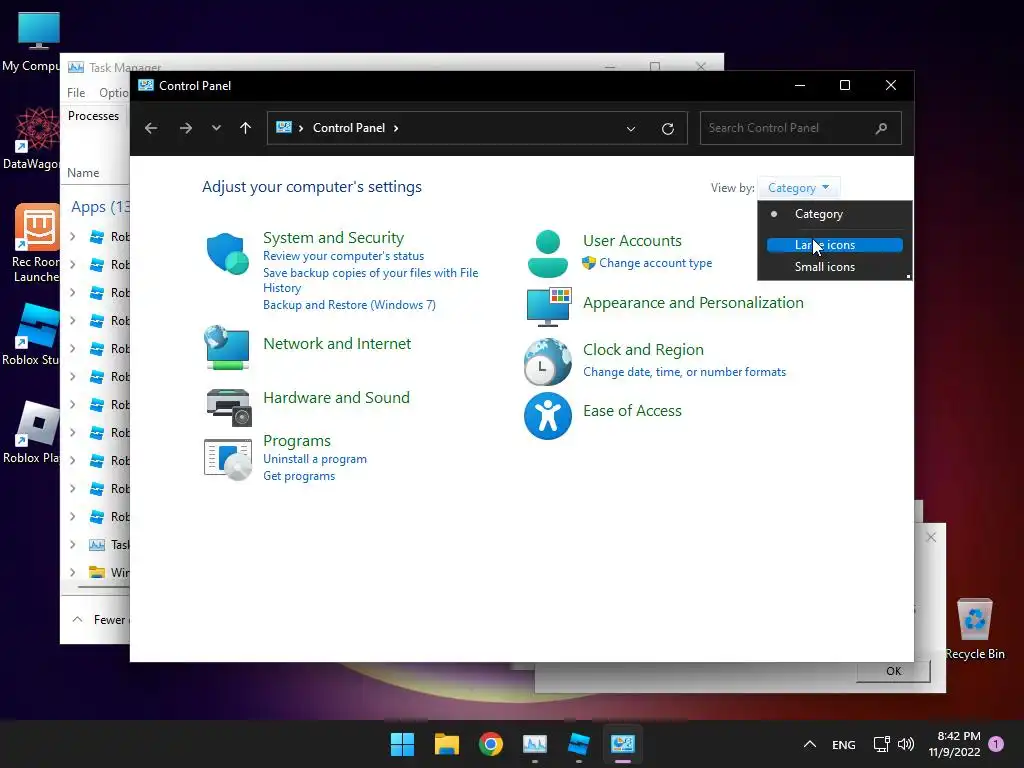
Task: Go forward with the Control Panel forward arrow
Action: [x=185, y=128]
